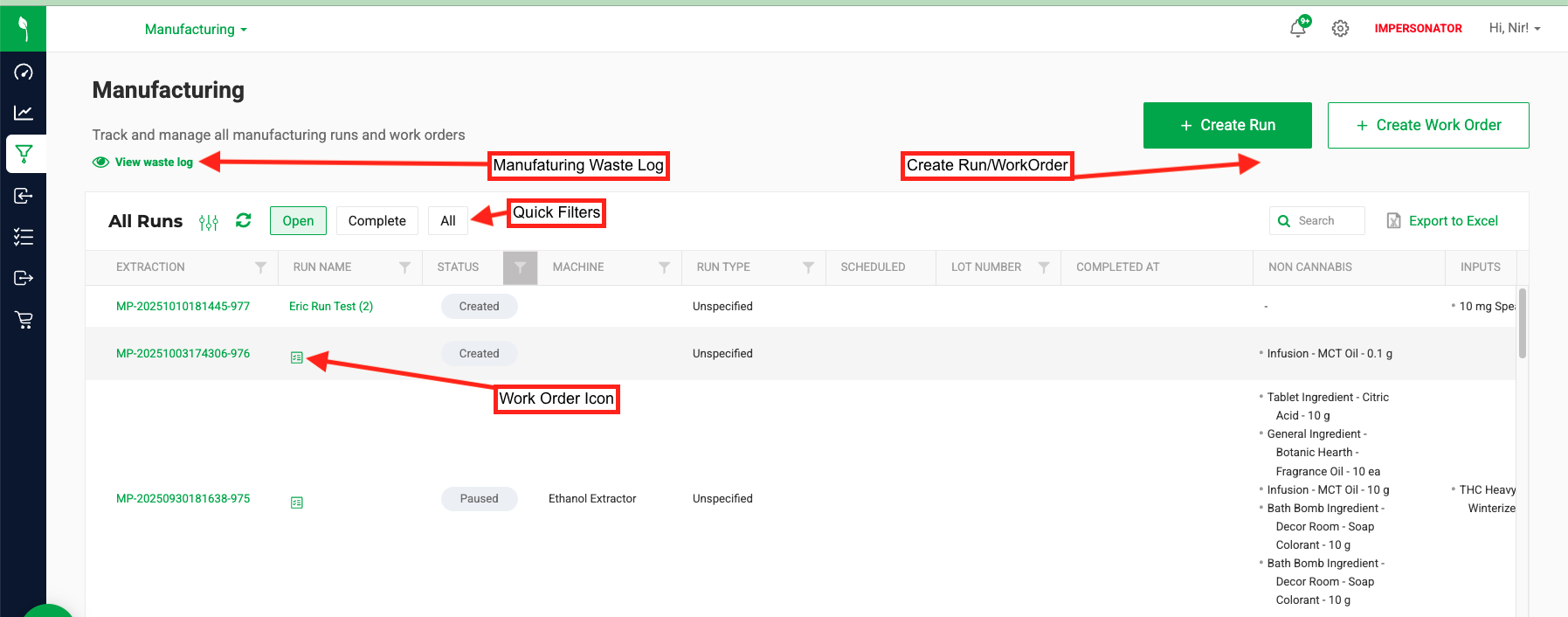Open the notifications bell
This screenshot has height=617, width=1568.
pos(1298,28)
